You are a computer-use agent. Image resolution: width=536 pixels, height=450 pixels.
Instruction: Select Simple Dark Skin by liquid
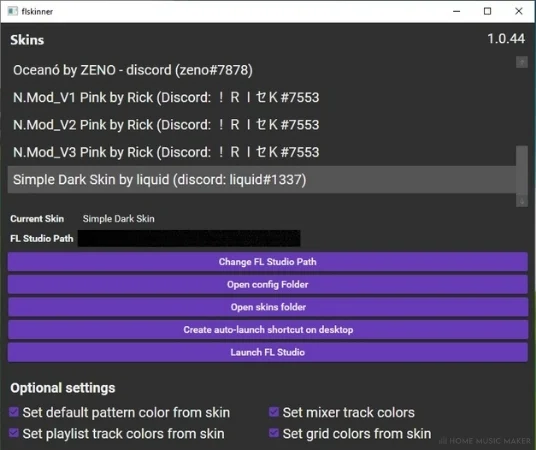pos(262,180)
